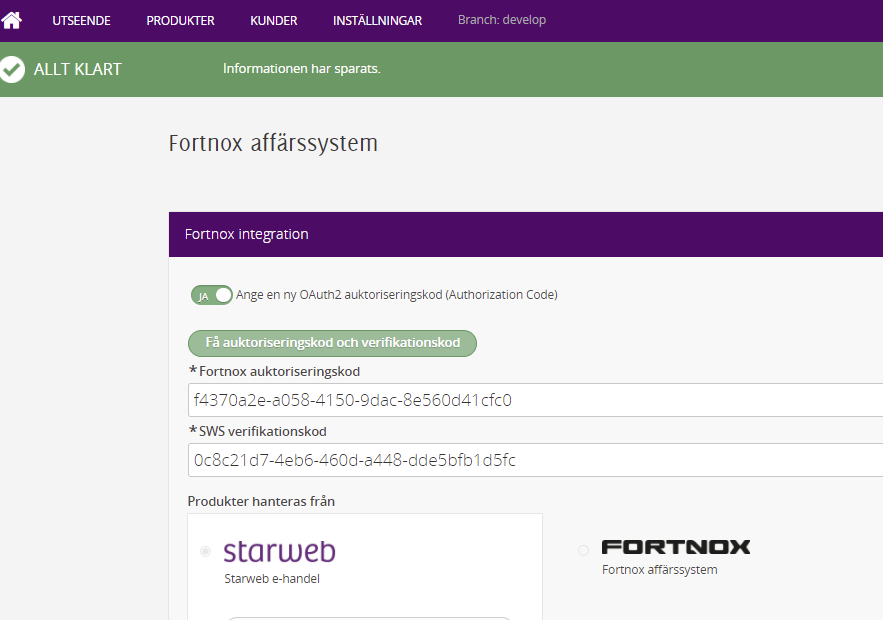Click the Branch: develop label
The width and height of the screenshot is (883, 620).
click(502, 20)
